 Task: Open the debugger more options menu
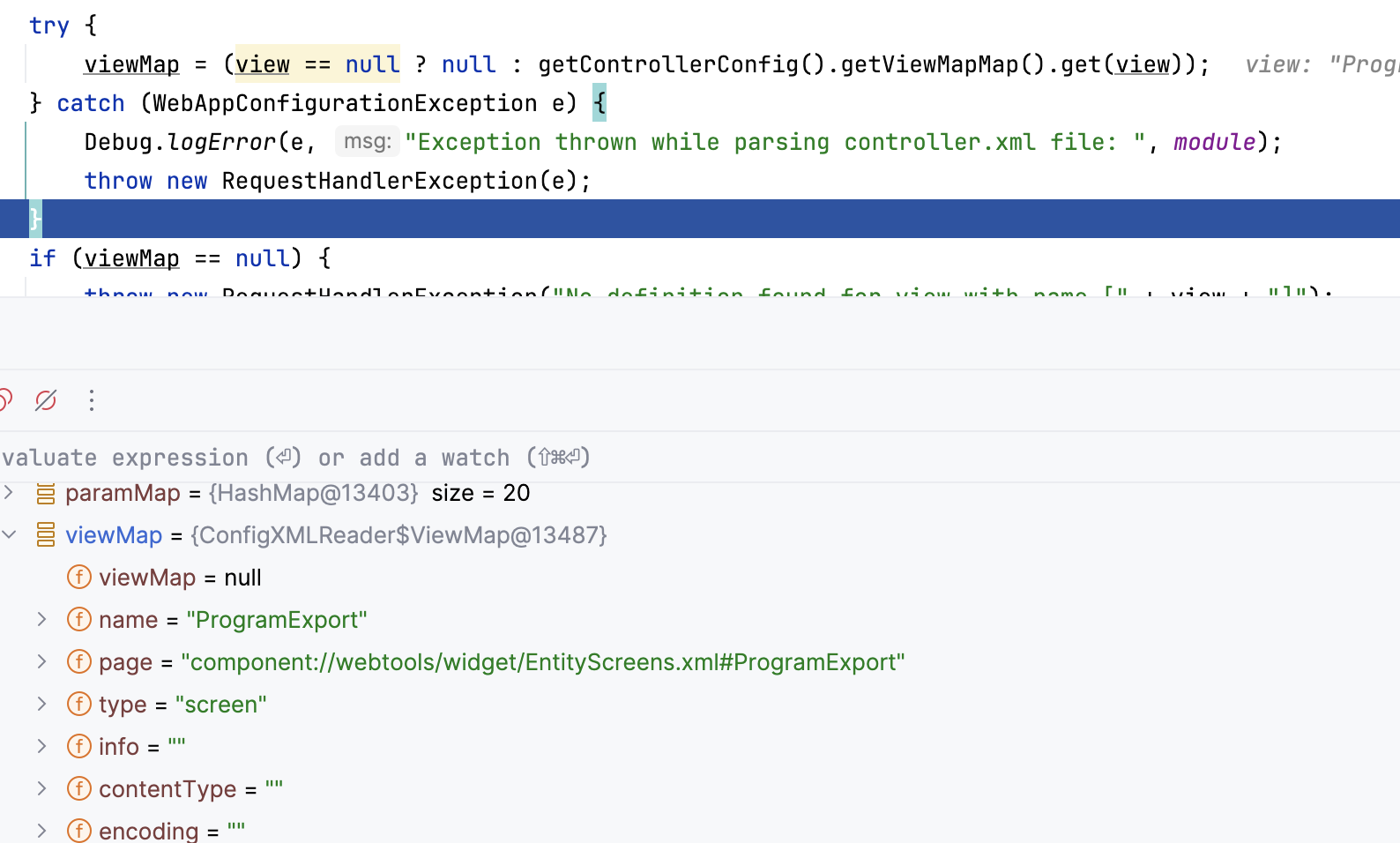(92, 400)
